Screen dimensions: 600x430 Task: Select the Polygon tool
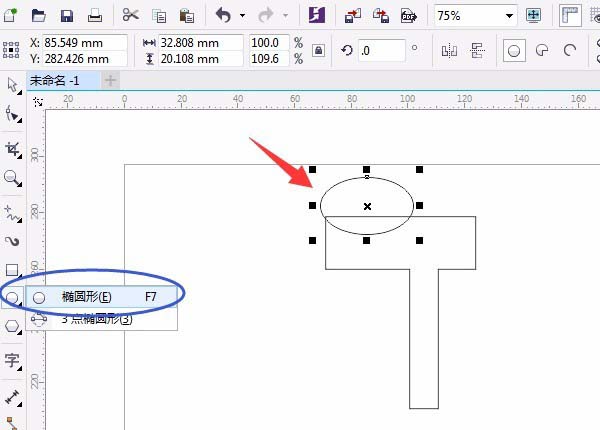coord(13,327)
